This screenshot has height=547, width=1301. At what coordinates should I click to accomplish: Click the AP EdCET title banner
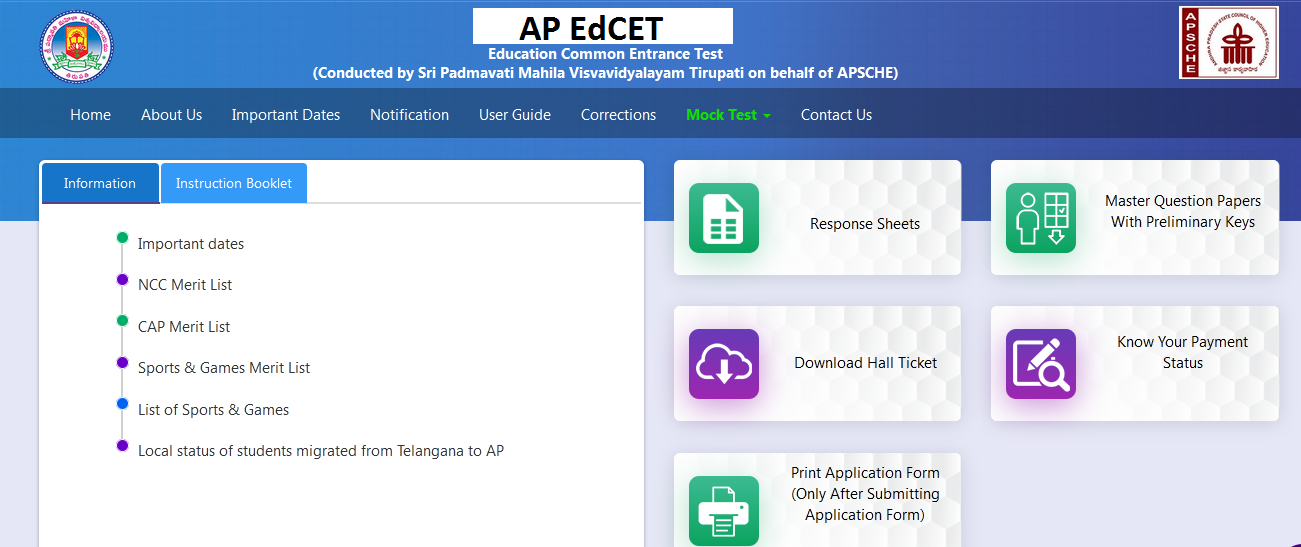click(x=603, y=26)
